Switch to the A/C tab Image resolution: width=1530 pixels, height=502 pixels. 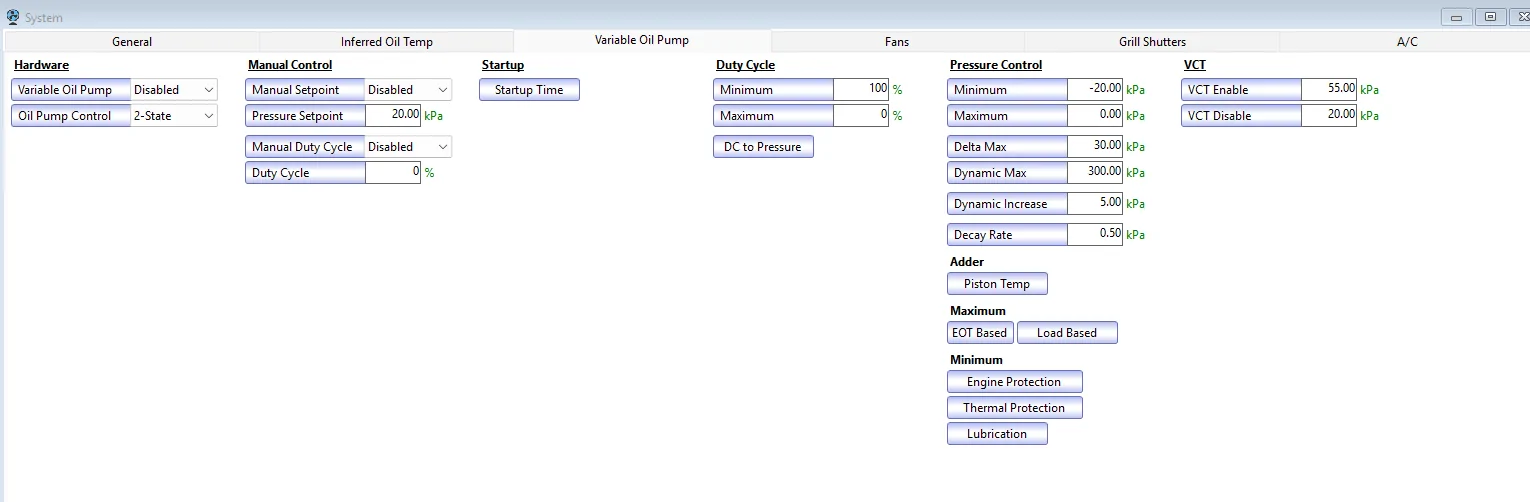(x=1407, y=42)
